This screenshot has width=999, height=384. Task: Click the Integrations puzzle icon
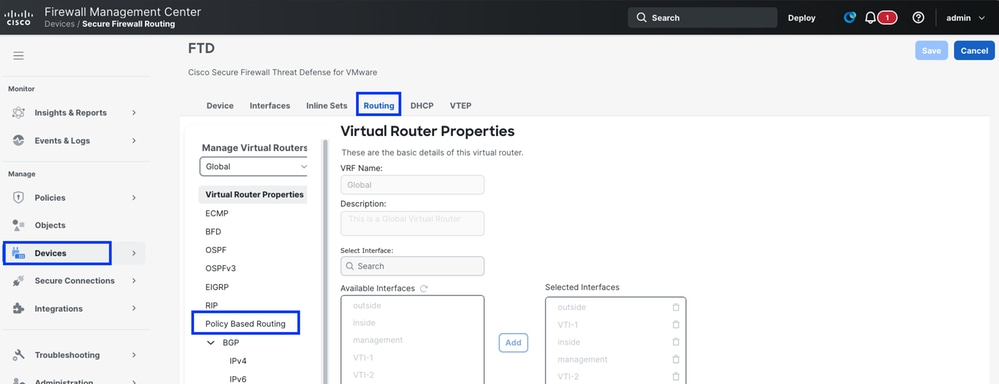(x=18, y=309)
